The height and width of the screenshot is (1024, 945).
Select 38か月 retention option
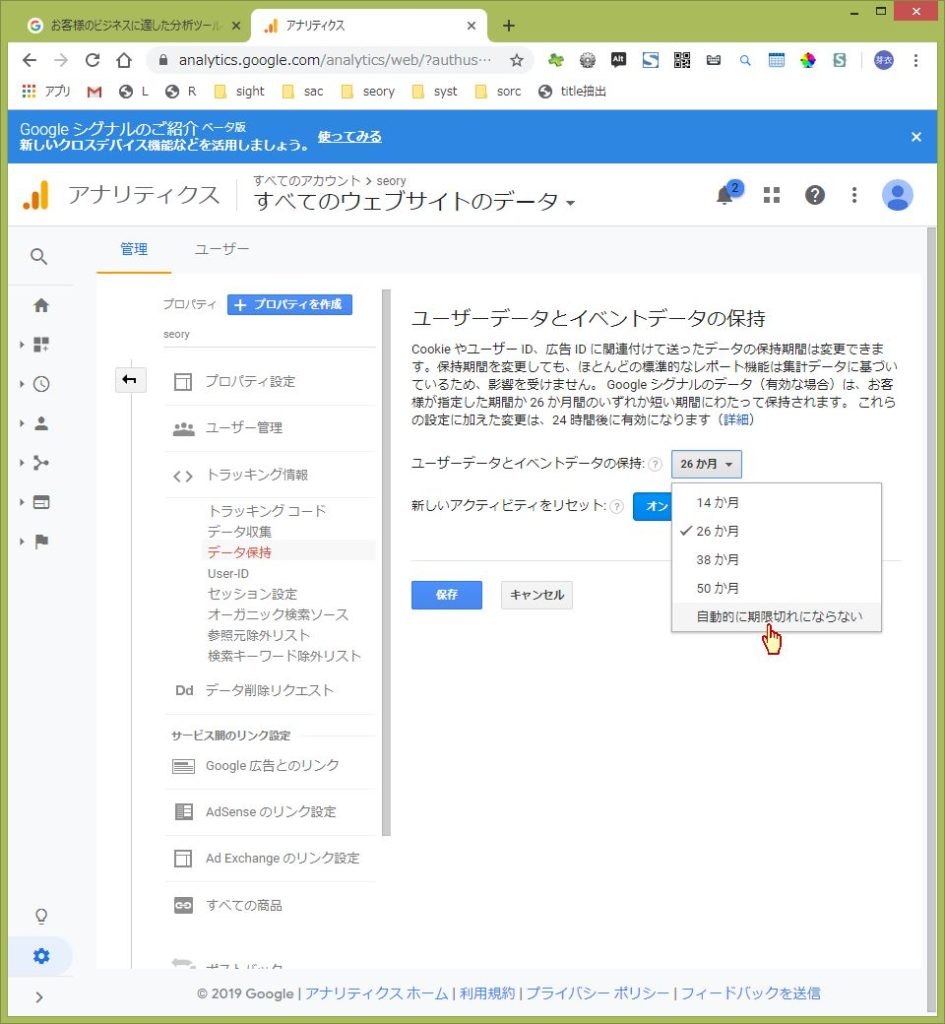coord(777,560)
